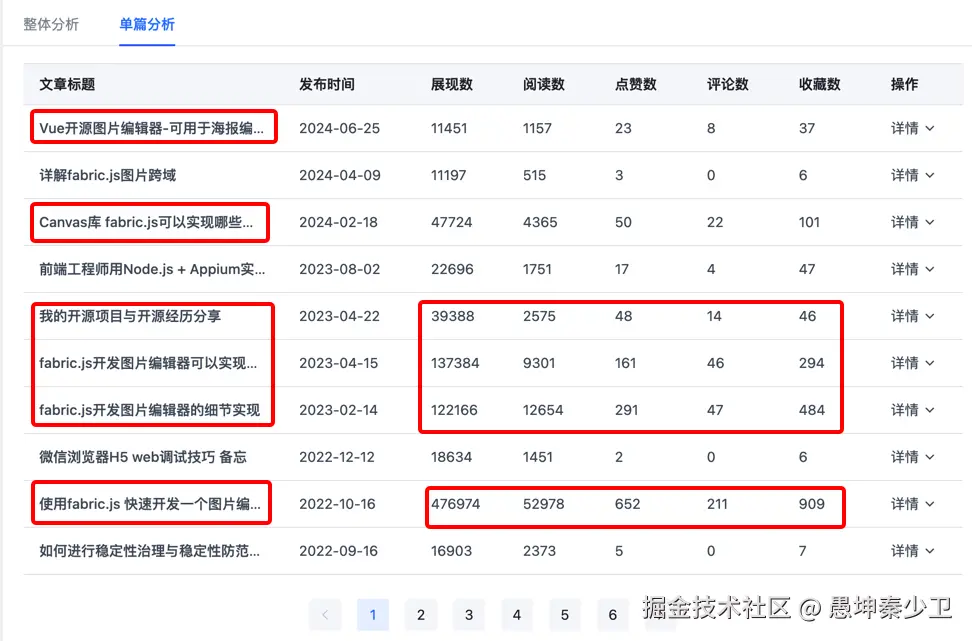
Task: Click reads value 12654
Action: tap(543, 410)
